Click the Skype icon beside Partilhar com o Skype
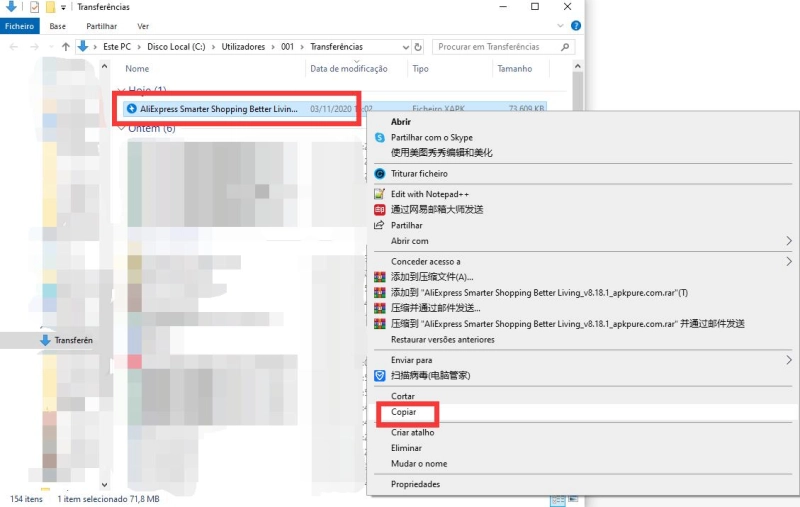The image size is (800, 507). pyautogui.click(x=380, y=137)
